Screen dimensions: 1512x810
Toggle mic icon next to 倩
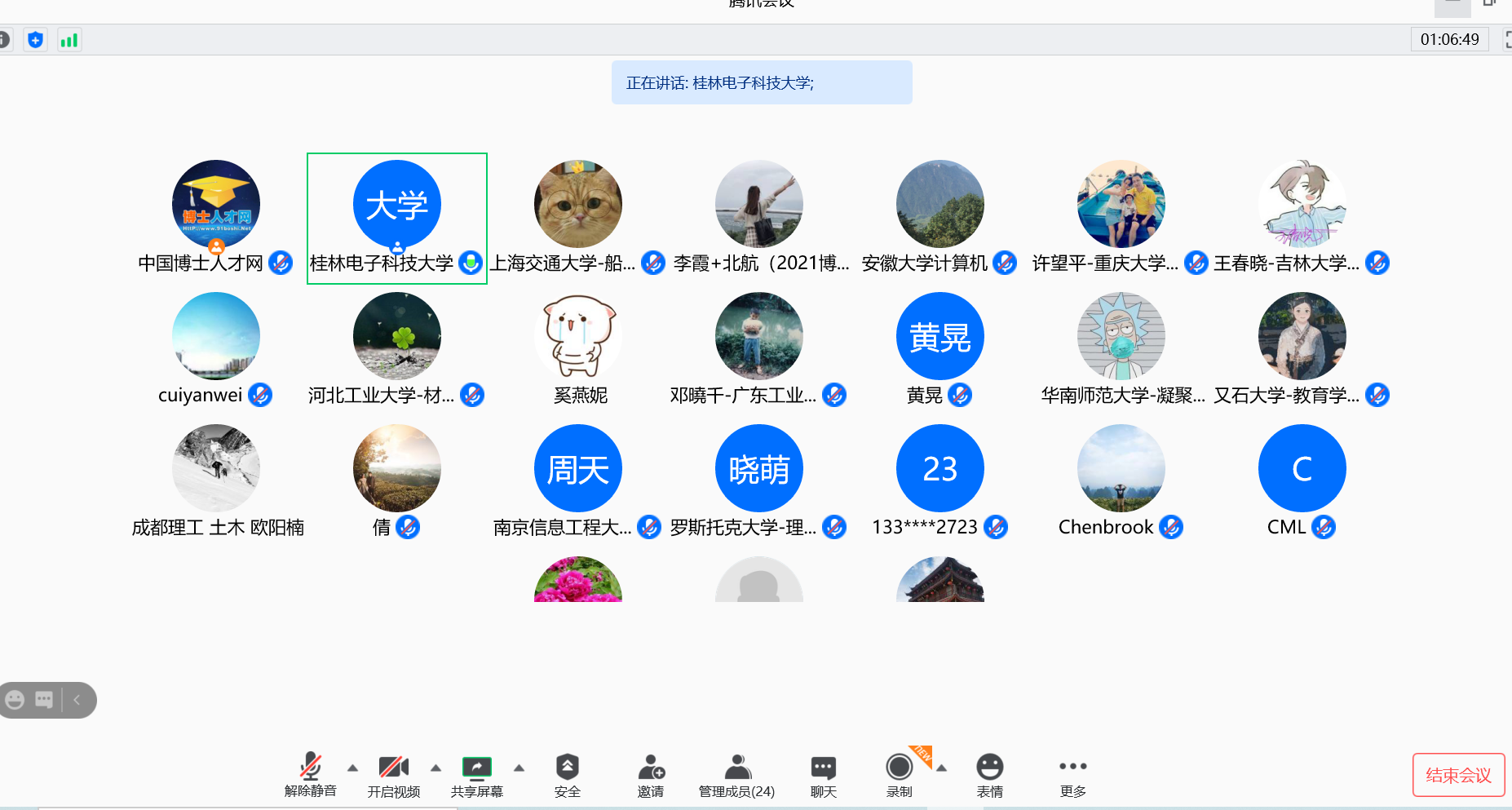(x=408, y=527)
